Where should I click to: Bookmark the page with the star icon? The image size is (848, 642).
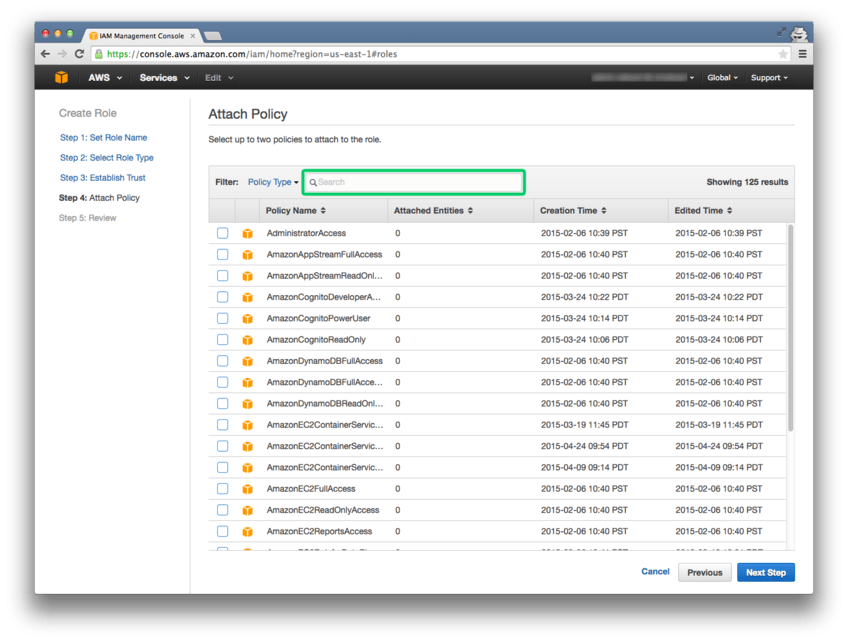[x=783, y=54]
